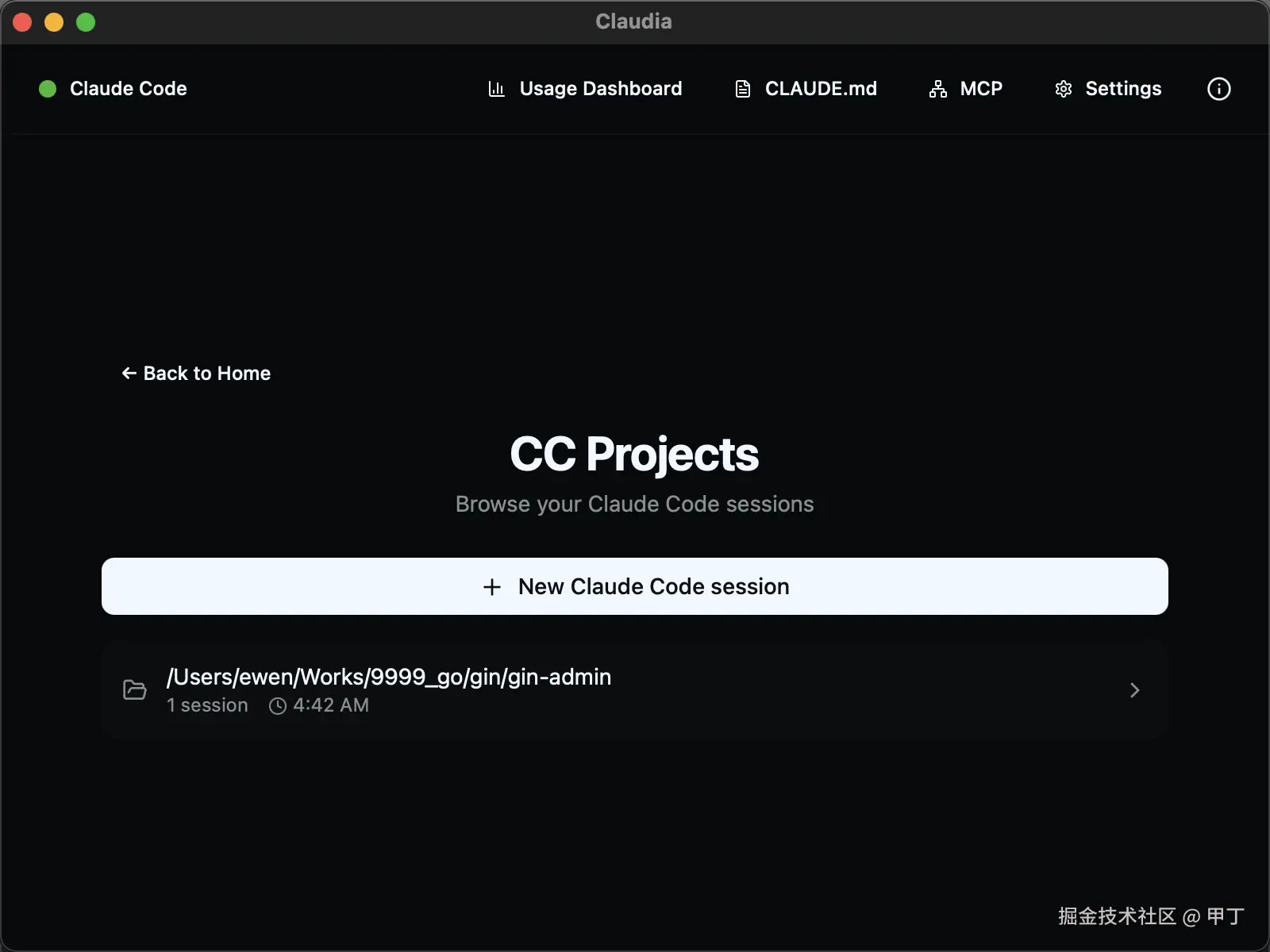Minimize the Claudia window
The width and height of the screenshot is (1270, 952).
point(54,22)
